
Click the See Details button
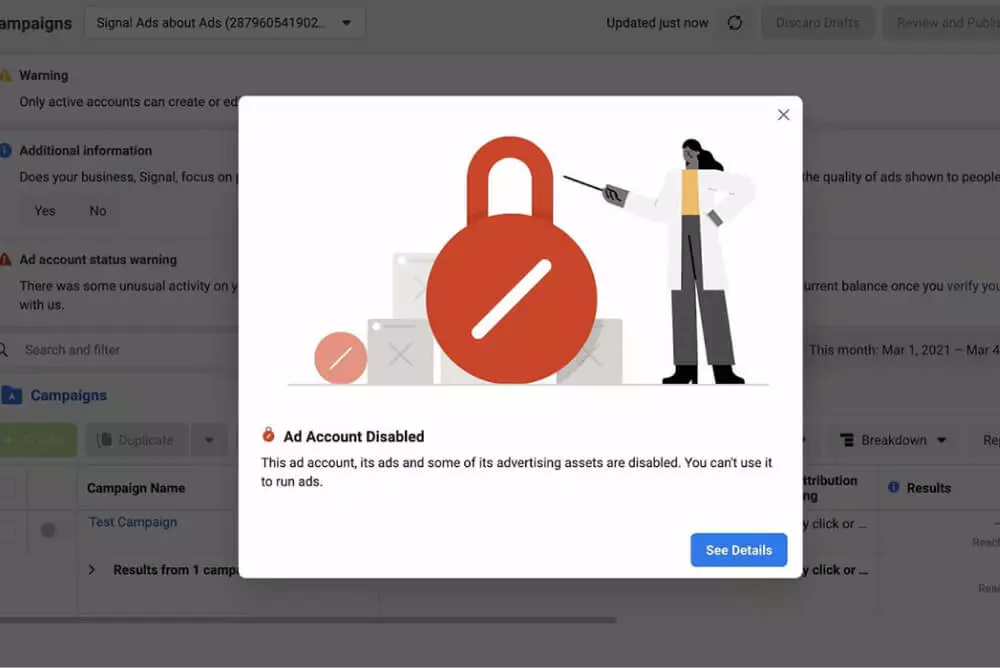[x=738, y=550]
